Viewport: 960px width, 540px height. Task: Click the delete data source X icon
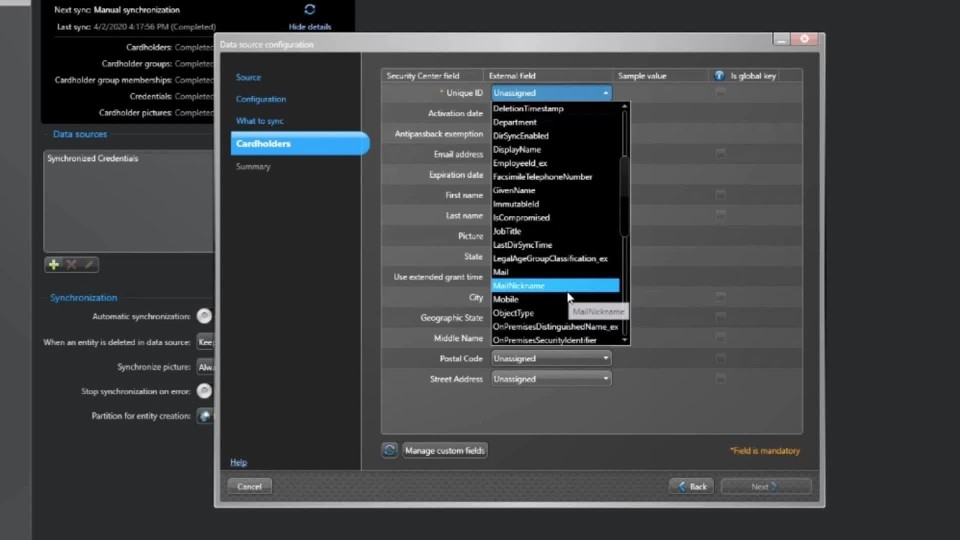[71, 265]
